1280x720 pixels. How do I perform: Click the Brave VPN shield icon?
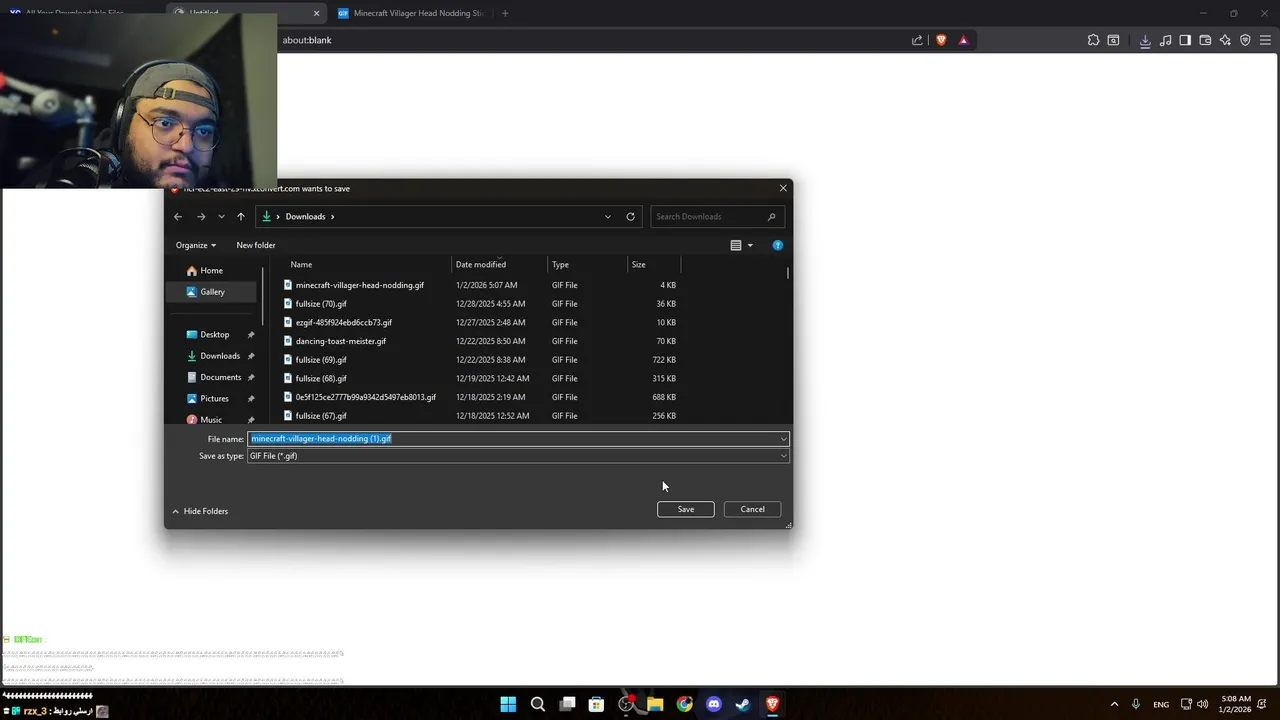(x=1245, y=40)
